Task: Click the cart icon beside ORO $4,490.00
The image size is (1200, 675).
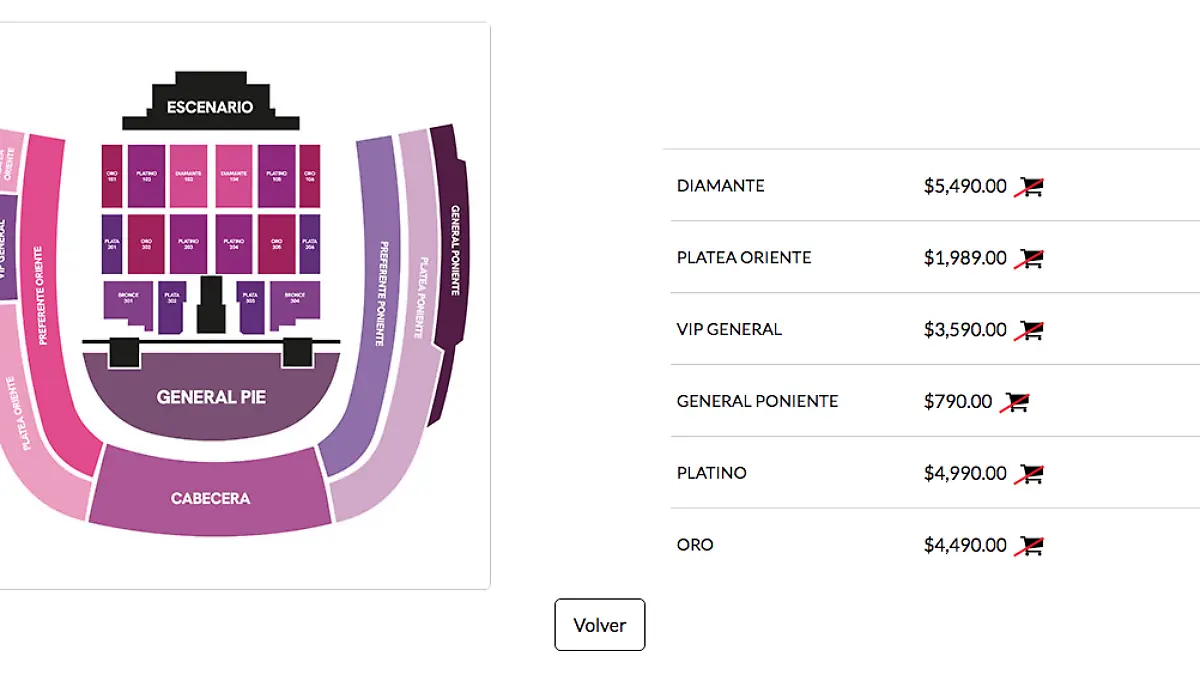Action: 1029,546
